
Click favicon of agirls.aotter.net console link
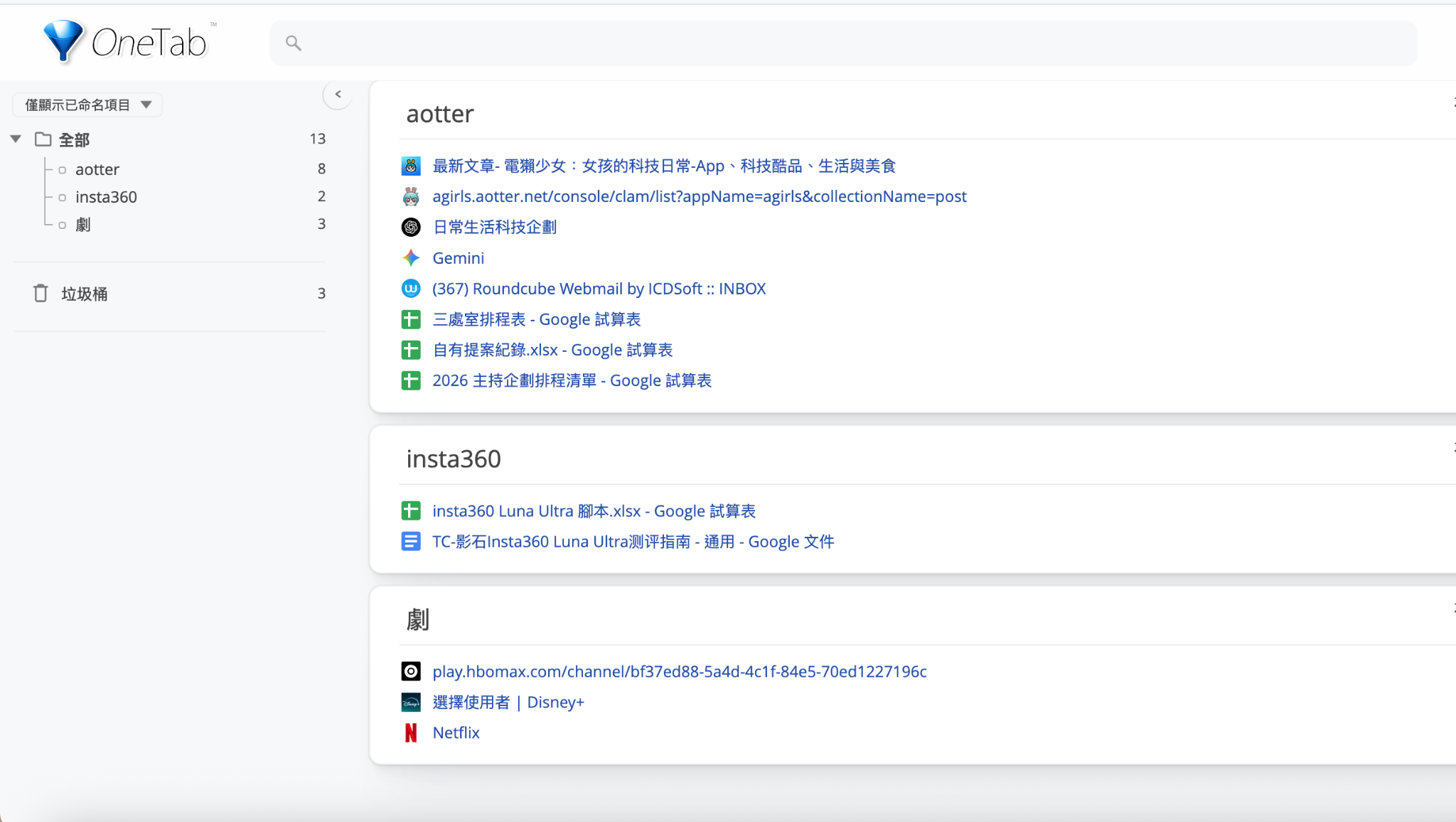(411, 196)
